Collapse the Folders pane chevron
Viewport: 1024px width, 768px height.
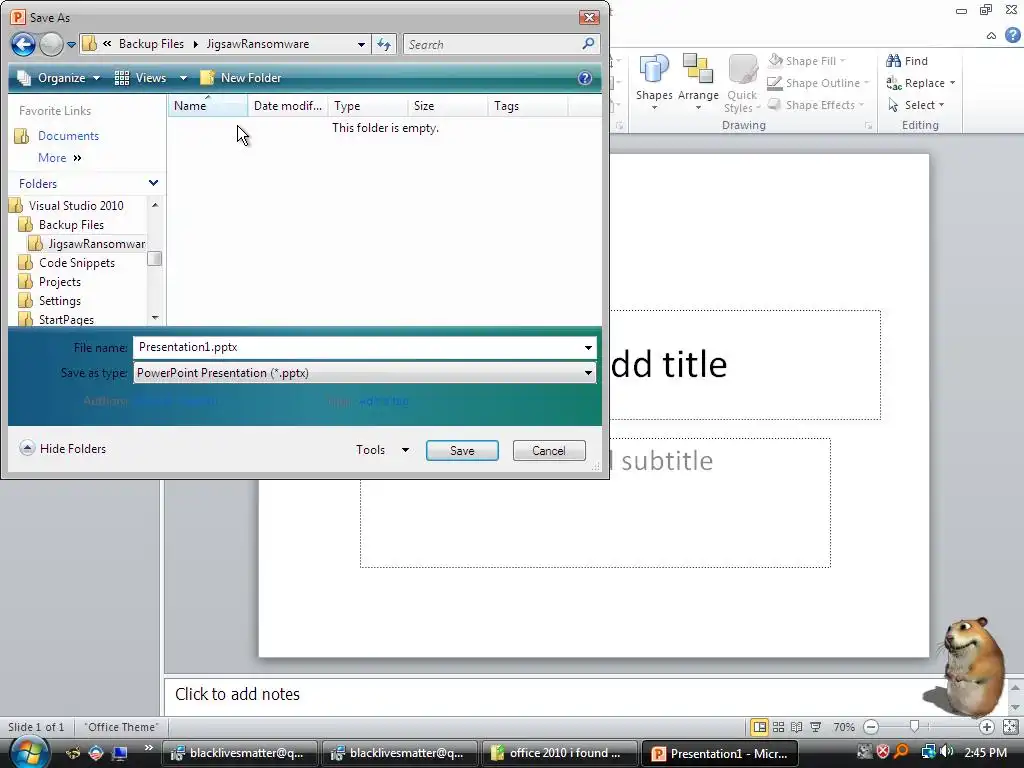[153, 184]
